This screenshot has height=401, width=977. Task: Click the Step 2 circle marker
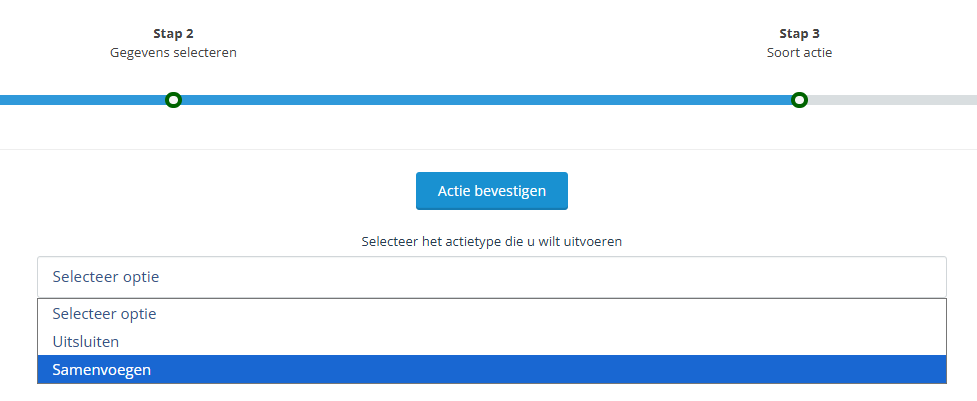pyautogui.click(x=173, y=100)
